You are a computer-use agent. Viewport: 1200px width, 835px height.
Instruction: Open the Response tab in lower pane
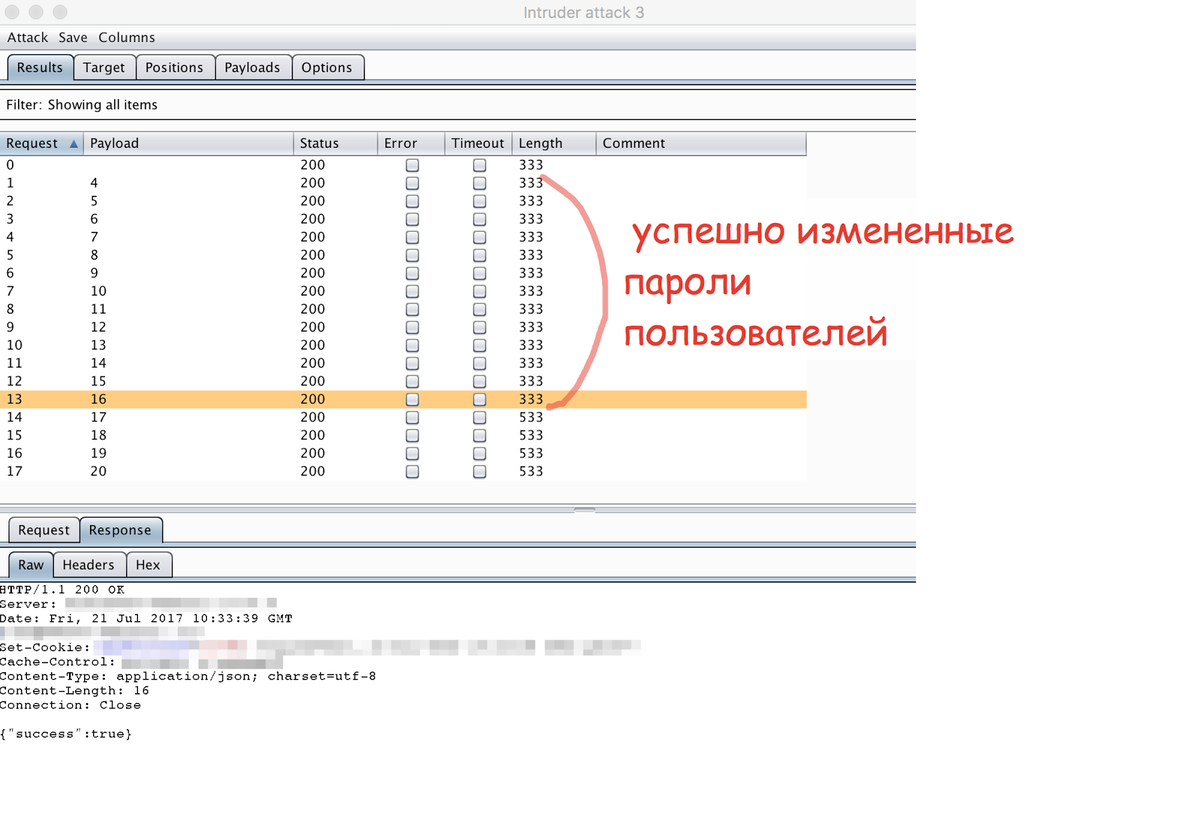coord(120,530)
